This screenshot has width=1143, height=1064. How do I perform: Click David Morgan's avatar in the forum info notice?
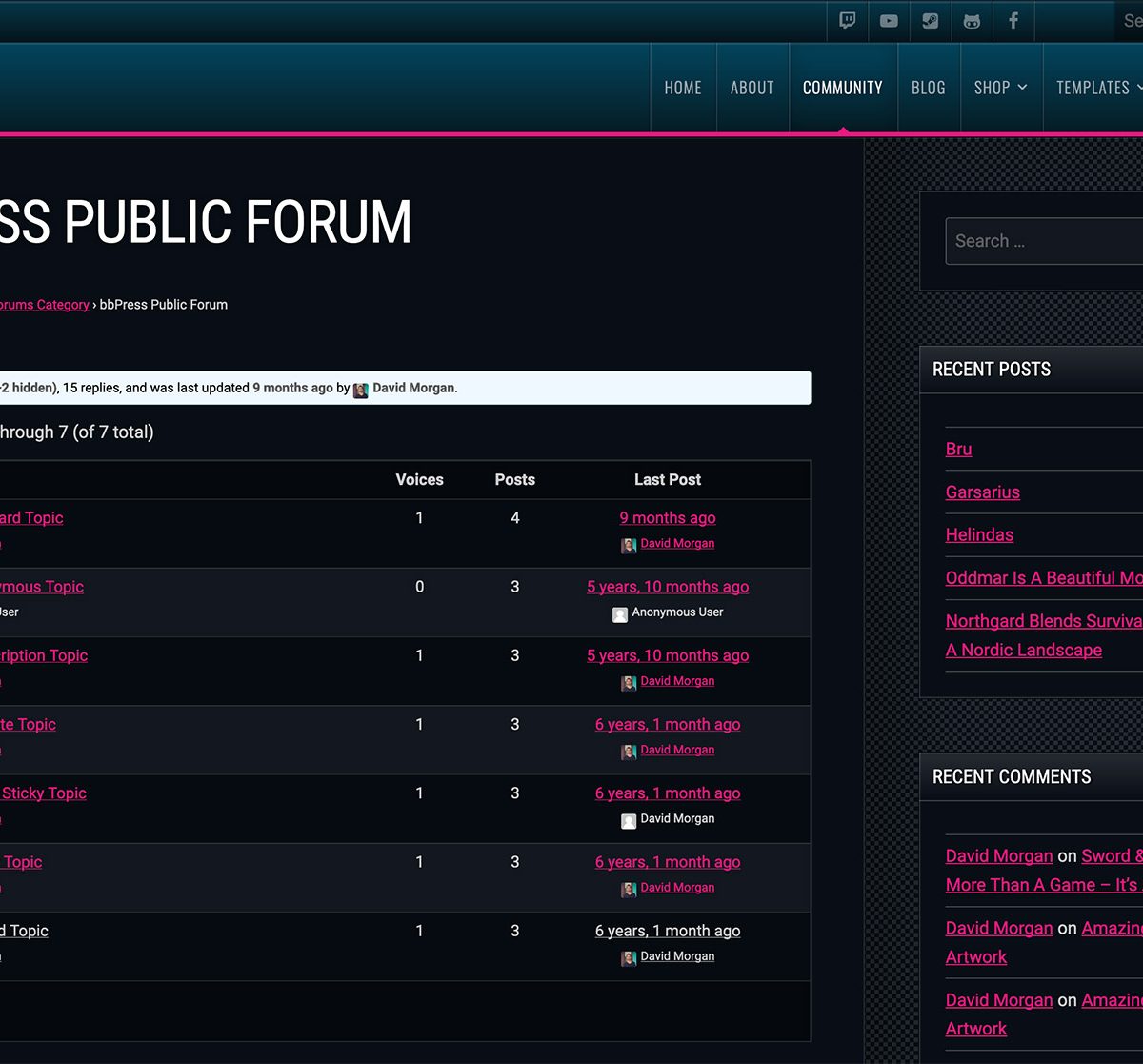click(361, 390)
